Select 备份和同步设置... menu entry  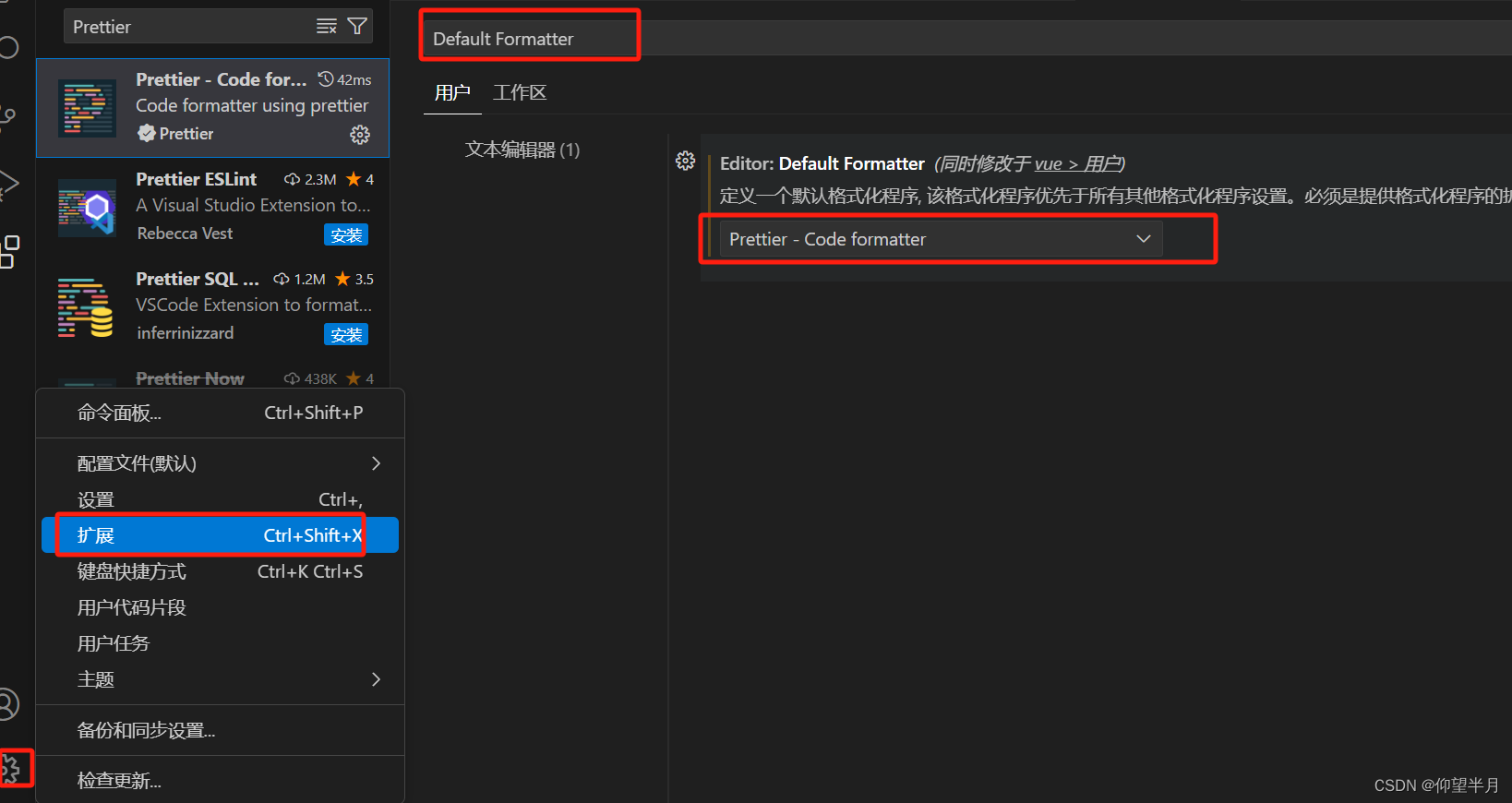click(x=220, y=730)
